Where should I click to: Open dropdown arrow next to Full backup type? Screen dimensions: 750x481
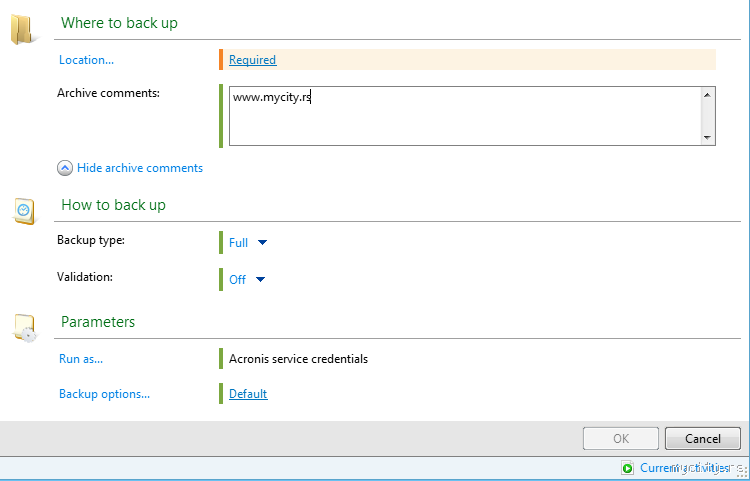(x=262, y=242)
